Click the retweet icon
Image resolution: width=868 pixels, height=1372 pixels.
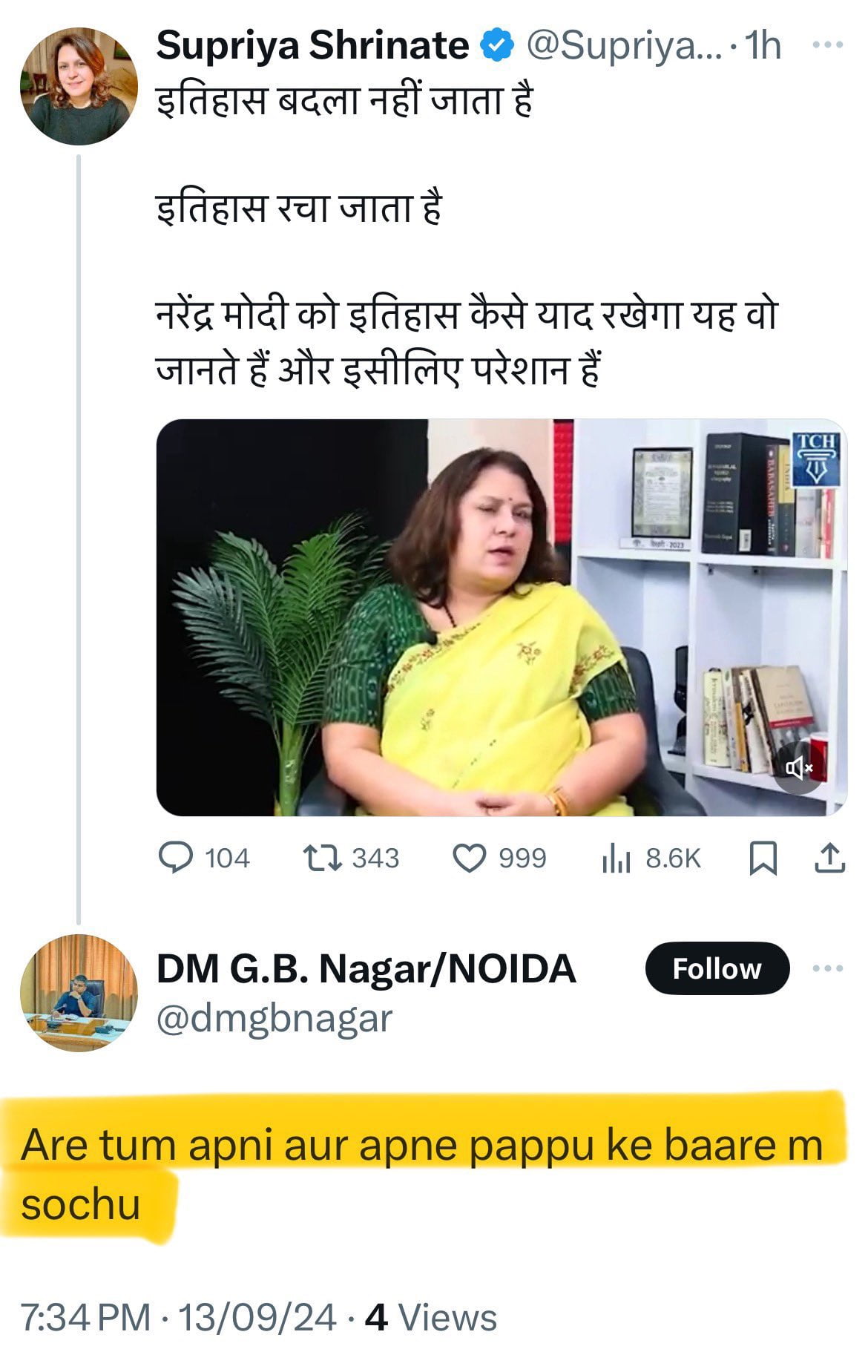[x=323, y=859]
